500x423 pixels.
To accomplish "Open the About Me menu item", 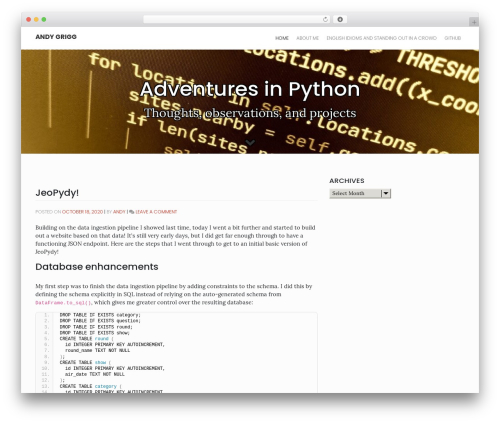I will (x=307, y=38).
